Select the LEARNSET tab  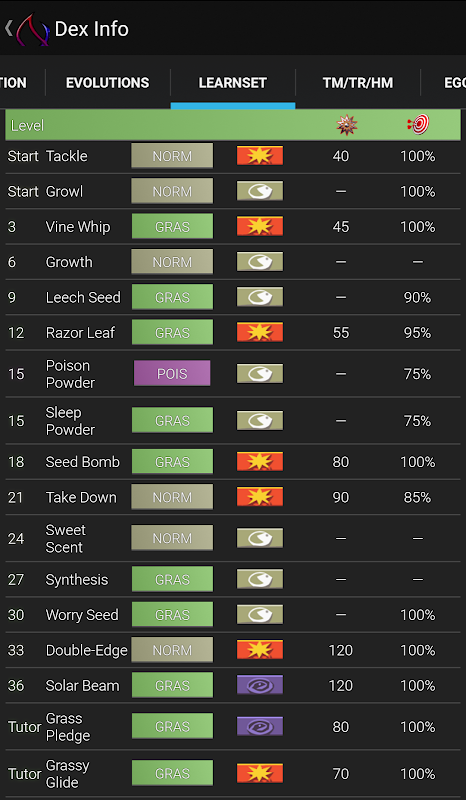pyautogui.click(x=233, y=83)
